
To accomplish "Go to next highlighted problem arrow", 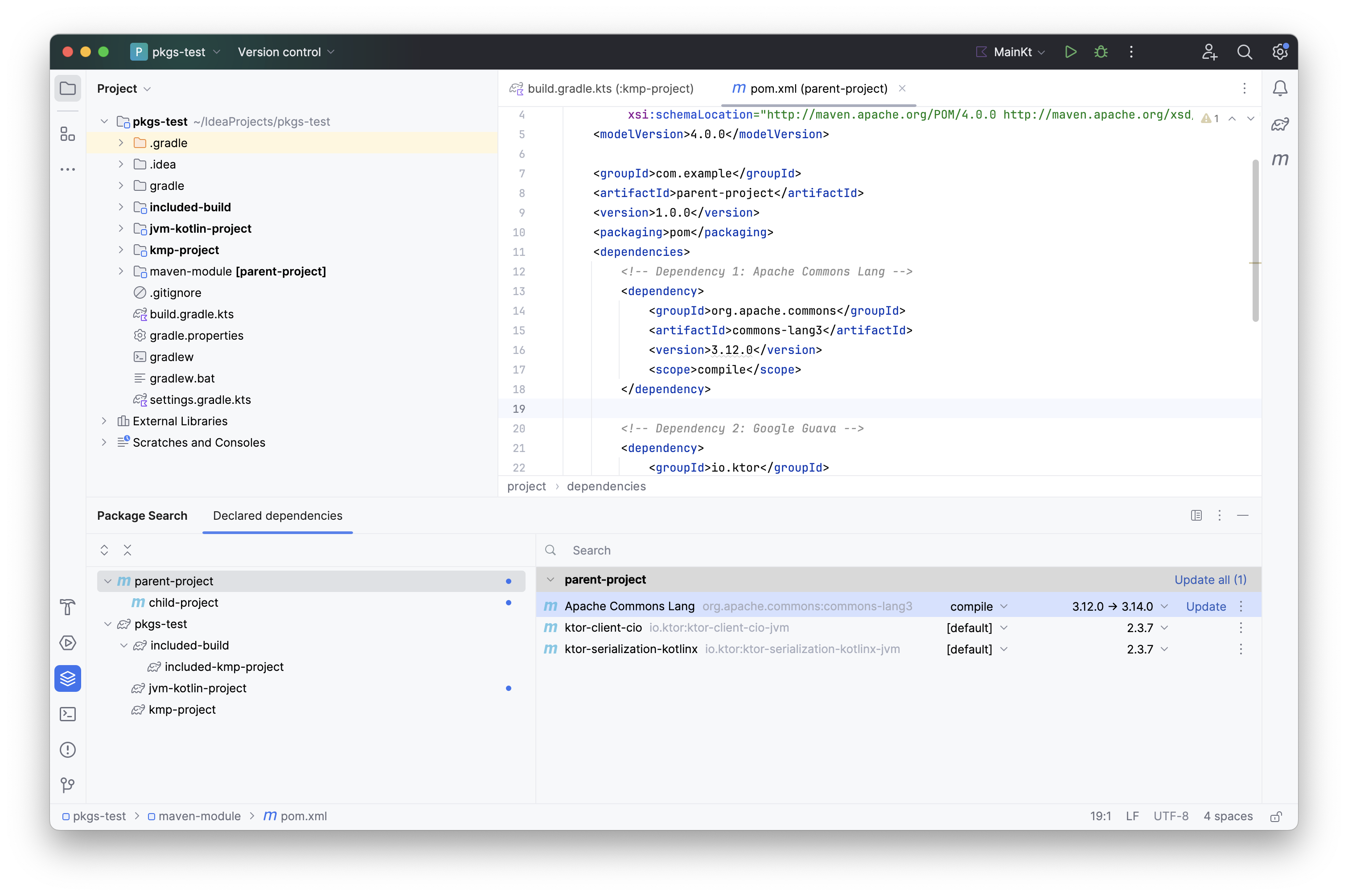I will click(x=1250, y=118).
